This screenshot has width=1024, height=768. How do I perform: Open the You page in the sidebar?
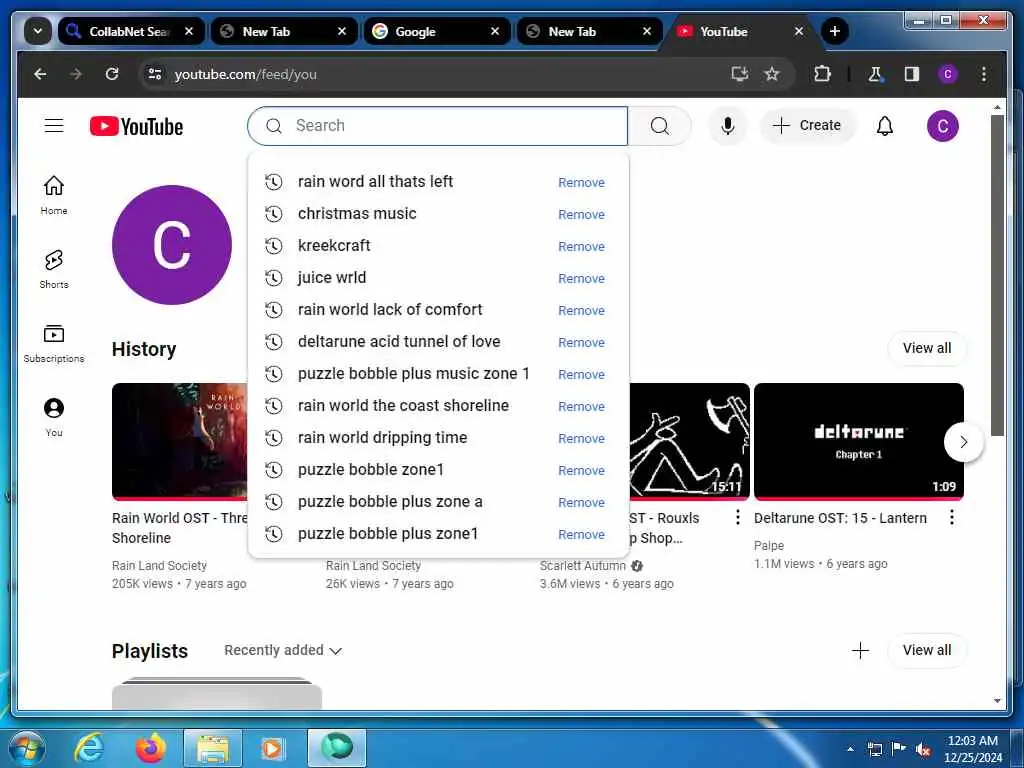[x=54, y=417]
